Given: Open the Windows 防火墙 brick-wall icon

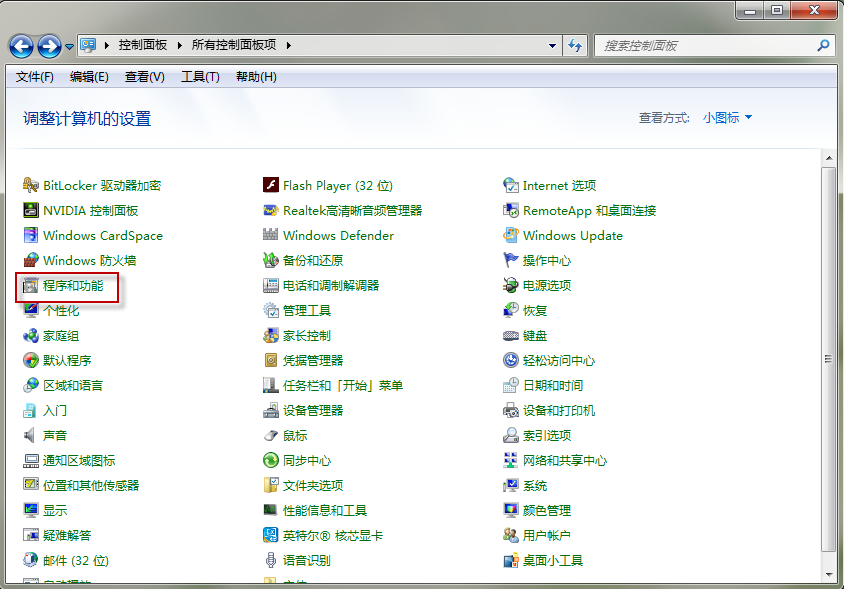Looking at the screenshot, I should click(31, 260).
